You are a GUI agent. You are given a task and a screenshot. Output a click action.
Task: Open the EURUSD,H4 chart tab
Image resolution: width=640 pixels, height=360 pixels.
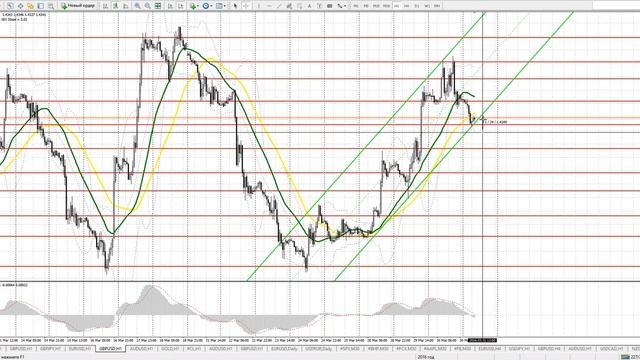(490, 349)
